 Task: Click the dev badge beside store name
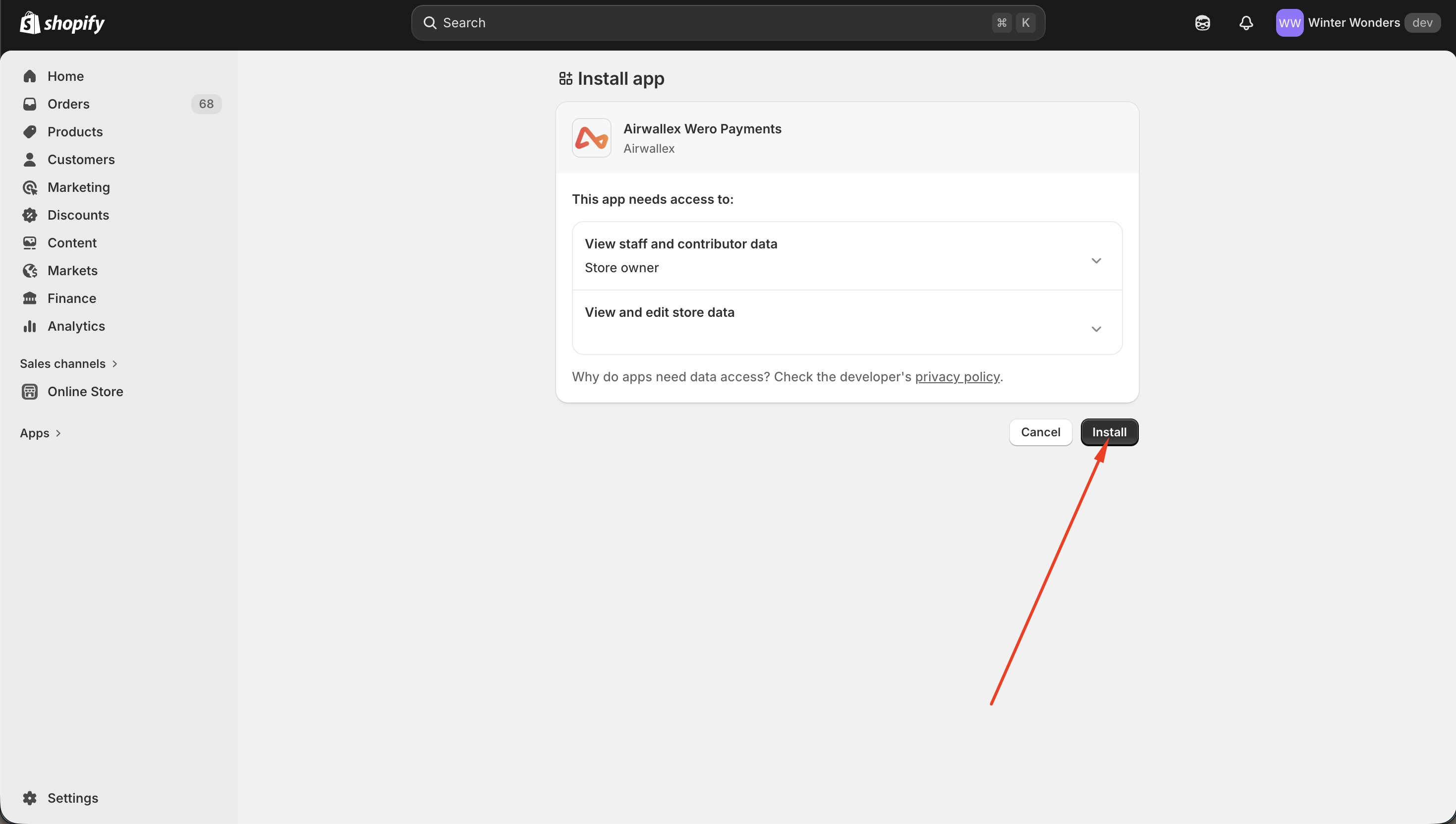coord(1422,23)
